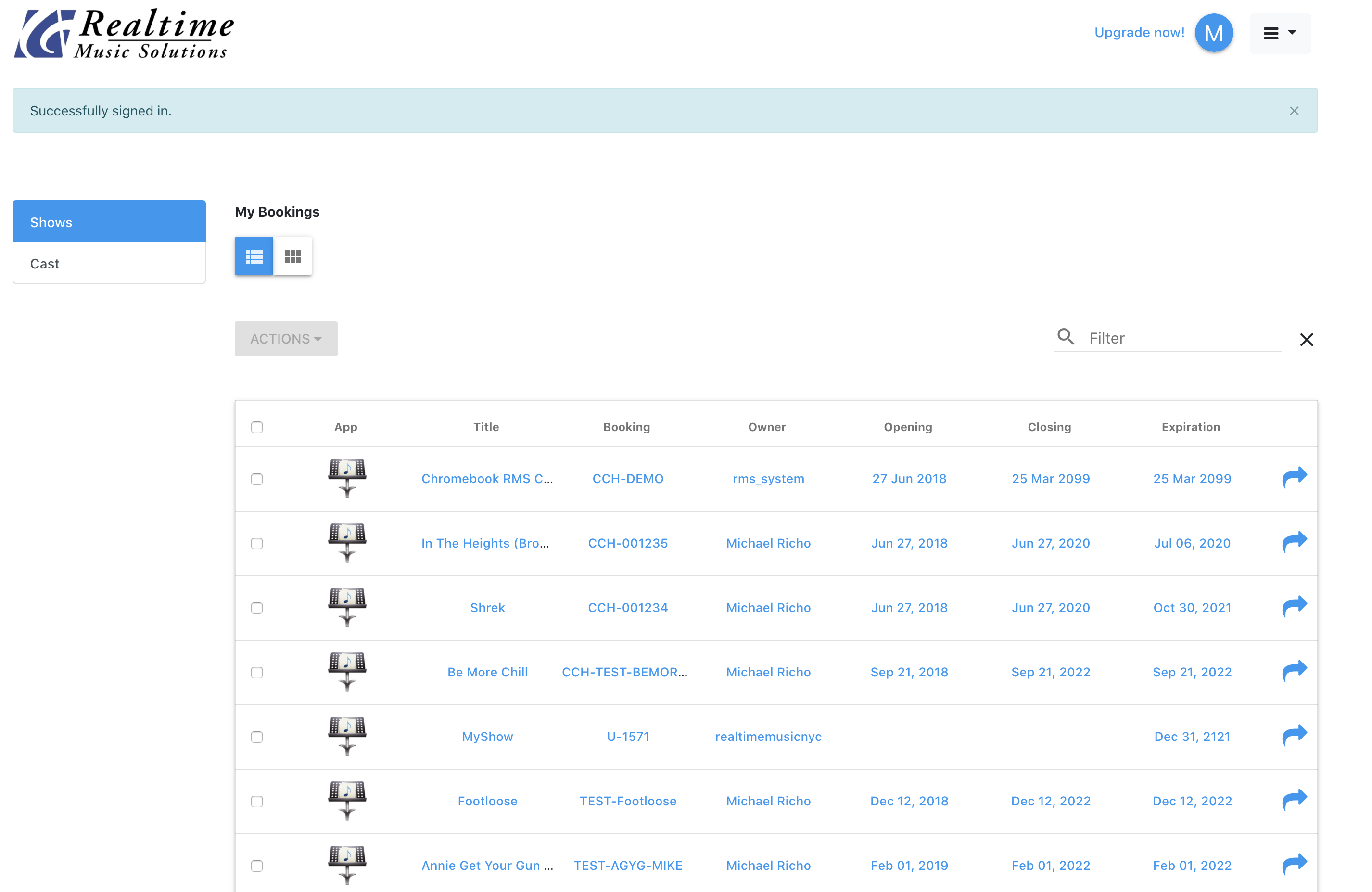Switch to grid view layout
This screenshot has width=1372, height=892.
click(293, 256)
